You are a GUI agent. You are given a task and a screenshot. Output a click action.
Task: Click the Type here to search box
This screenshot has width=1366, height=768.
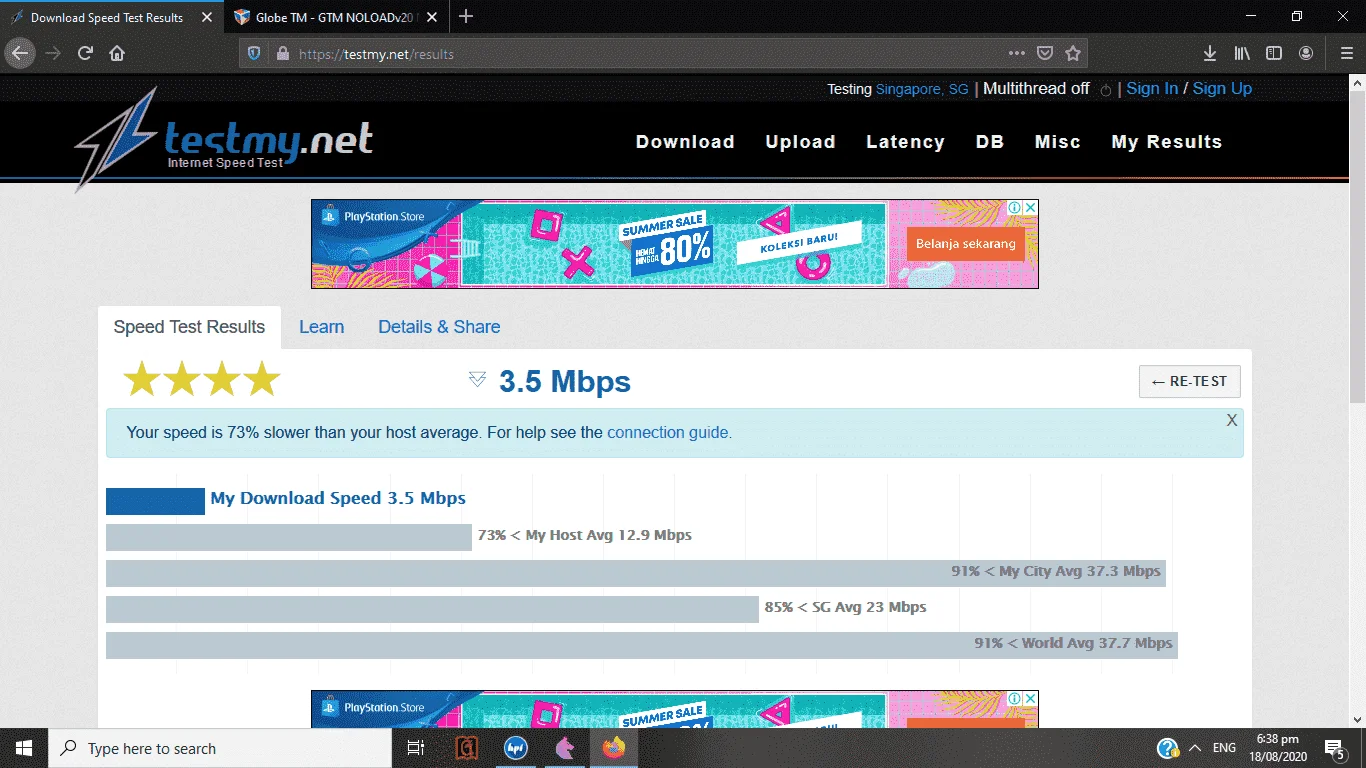220,748
